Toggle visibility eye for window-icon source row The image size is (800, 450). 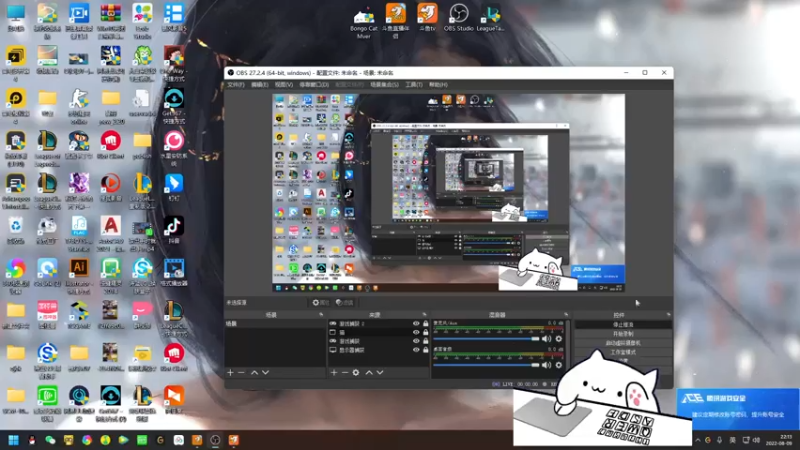[x=416, y=332]
